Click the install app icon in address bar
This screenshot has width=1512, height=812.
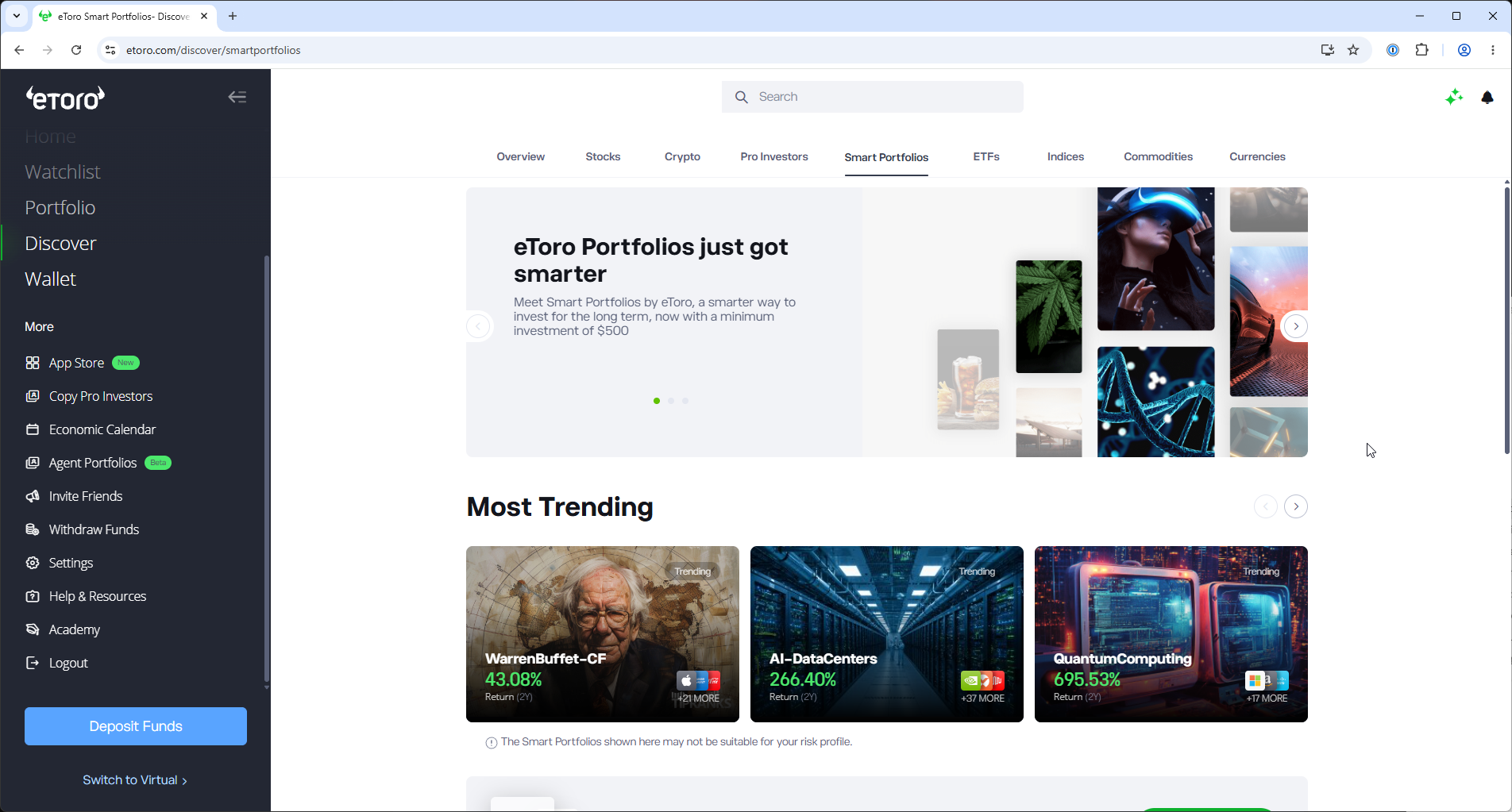click(1327, 50)
